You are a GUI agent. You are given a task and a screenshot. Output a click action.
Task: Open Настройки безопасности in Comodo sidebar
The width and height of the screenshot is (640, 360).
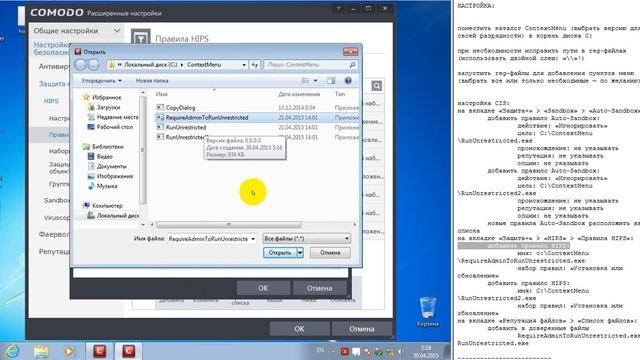pyautogui.click(x=52, y=49)
